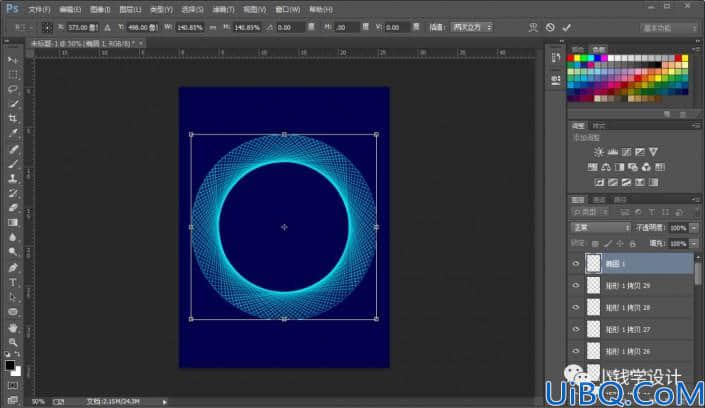The width and height of the screenshot is (705, 408).
Task: Switch to warp mode icon
Action: pyautogui.click(x=533, y=27)
